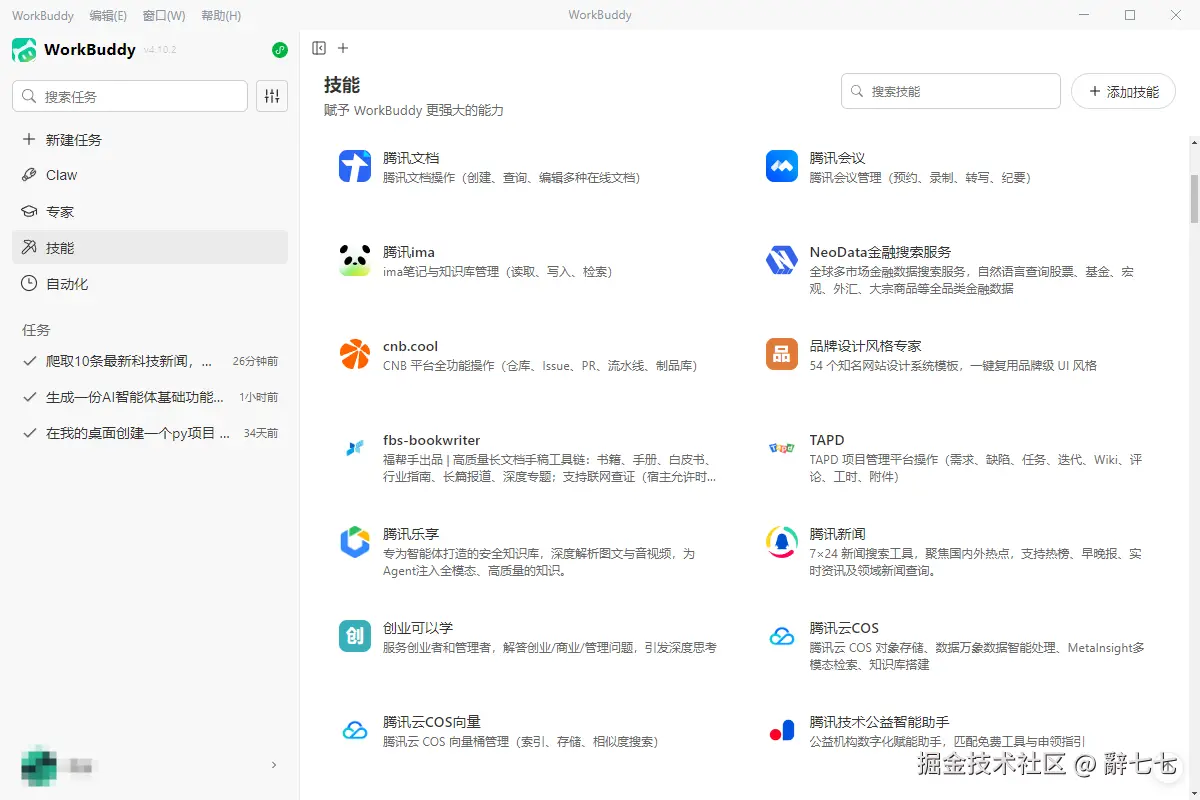Open task 生成一份AI智能体基础功能

(150, 397)
